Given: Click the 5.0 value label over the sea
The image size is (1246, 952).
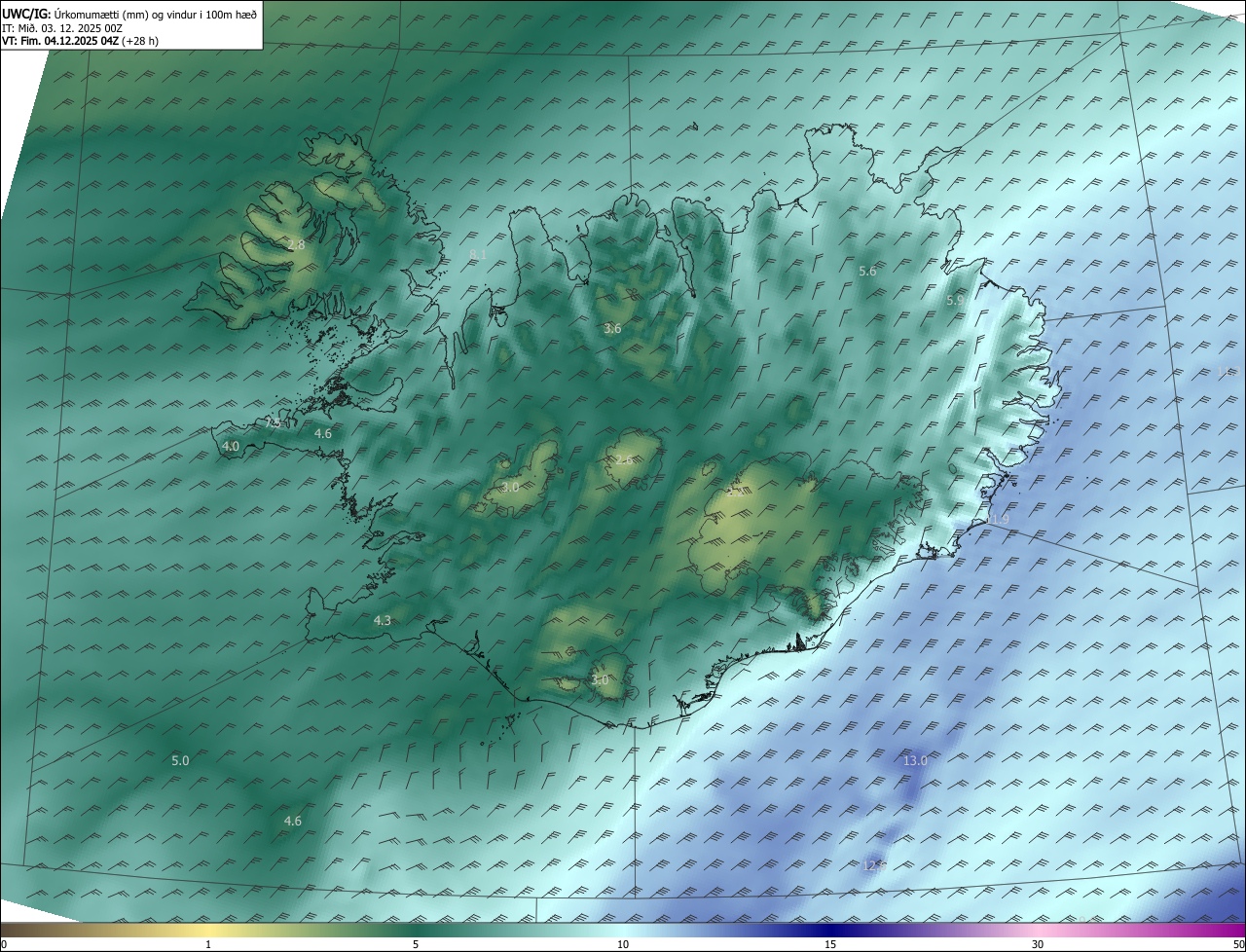Looking at the screenshot, I should click(180, 760).
